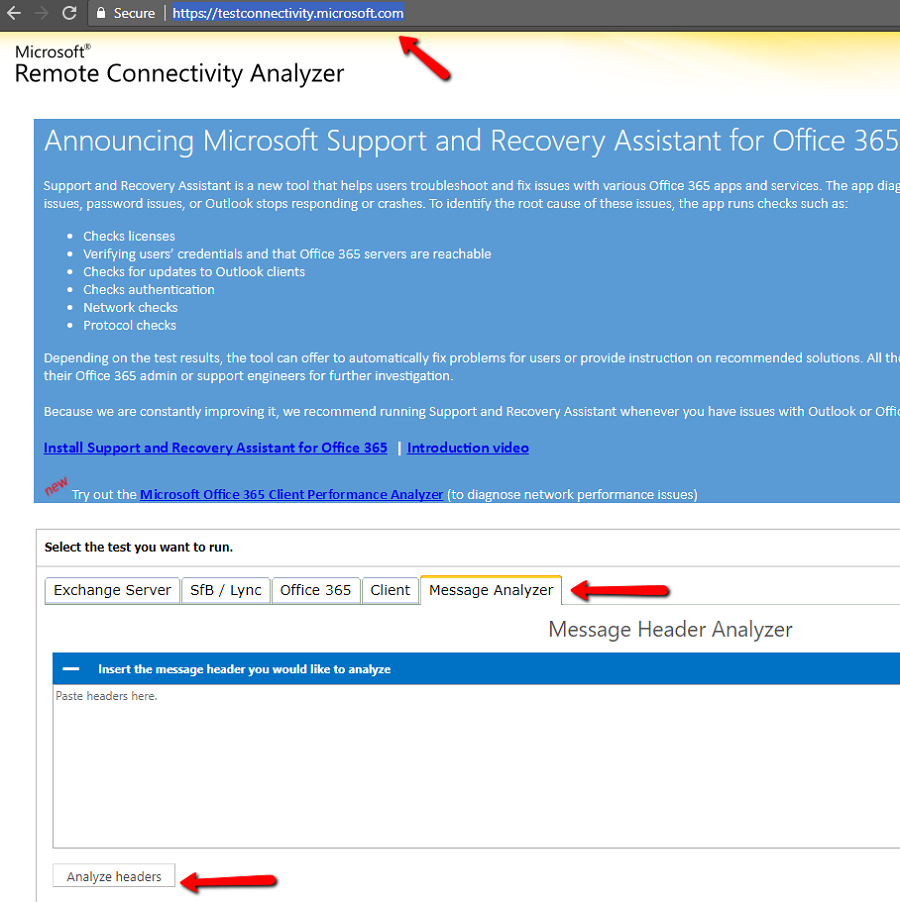Click the 'Checks licenses' bullet text
Screen dimensions: 900x902
tap(129, 236)
